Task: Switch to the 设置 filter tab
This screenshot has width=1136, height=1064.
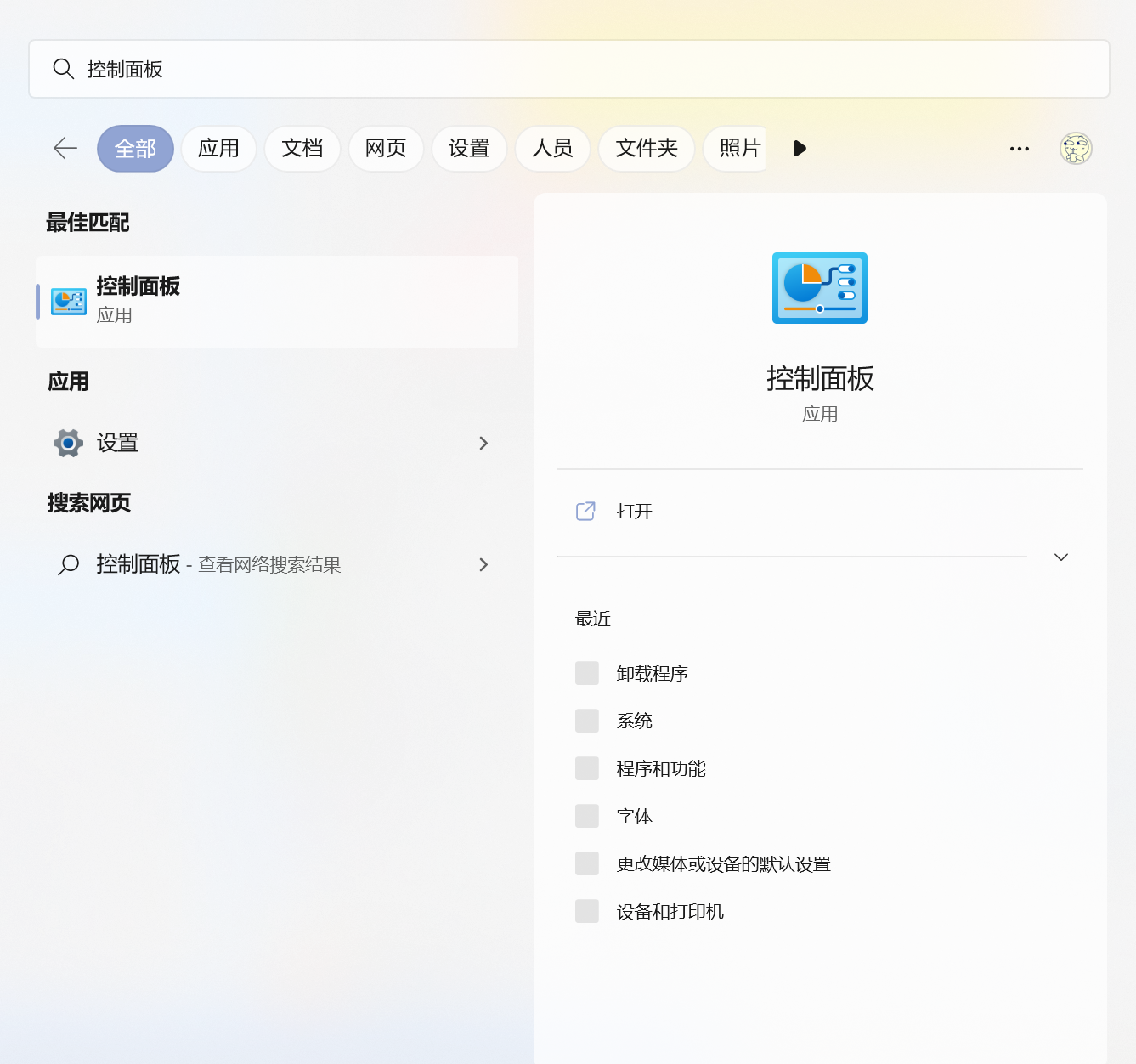Action: 469,149
